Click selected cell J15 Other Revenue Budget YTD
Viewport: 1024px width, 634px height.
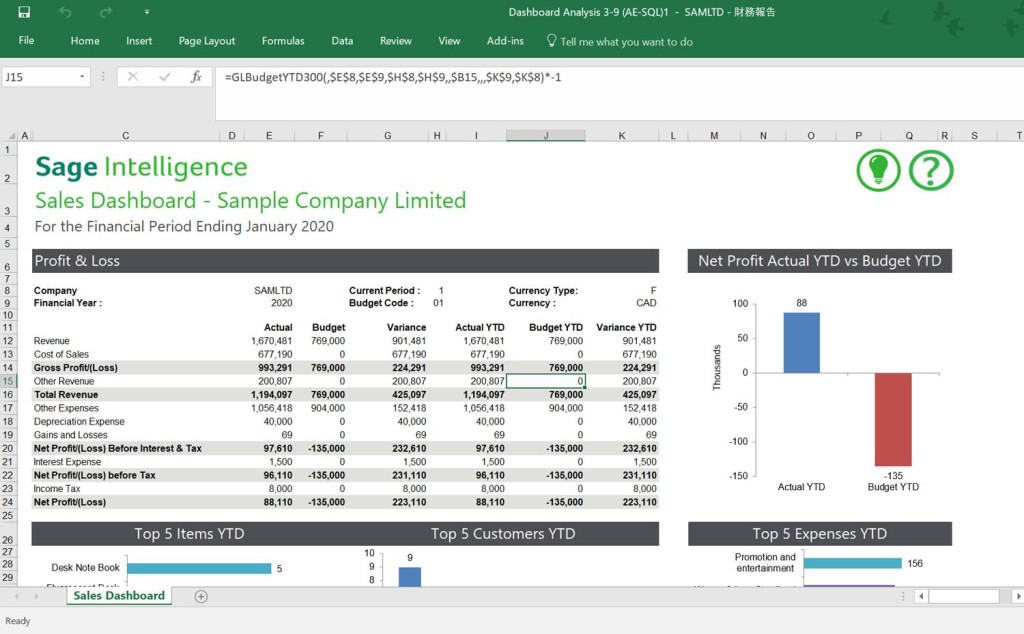point(545,381)
